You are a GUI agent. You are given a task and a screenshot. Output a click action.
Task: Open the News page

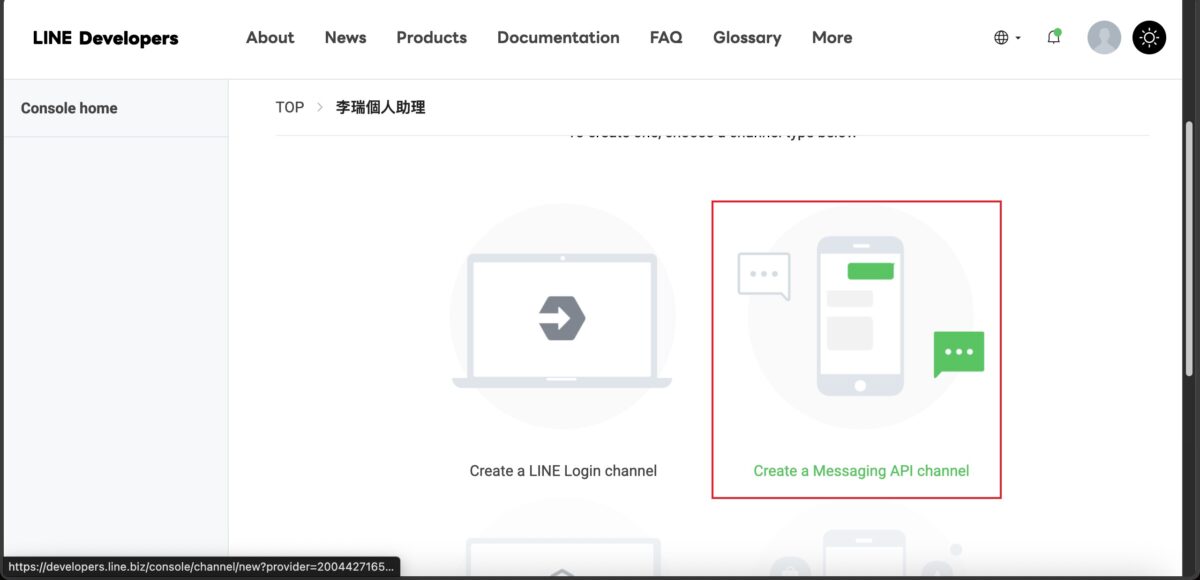coord(345,37)
